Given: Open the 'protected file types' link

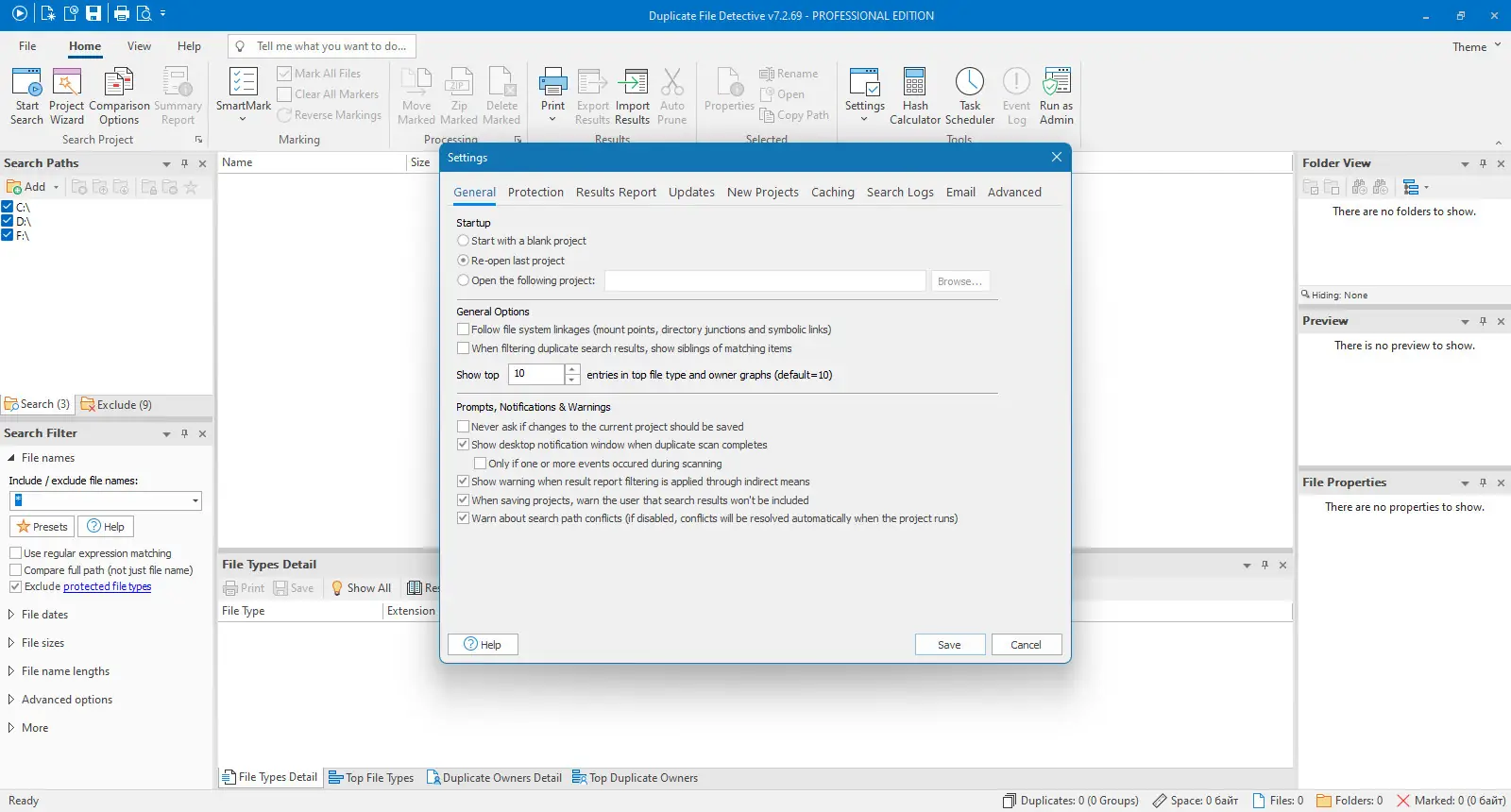Looking at the screenshot, I should tap(107, 586).
